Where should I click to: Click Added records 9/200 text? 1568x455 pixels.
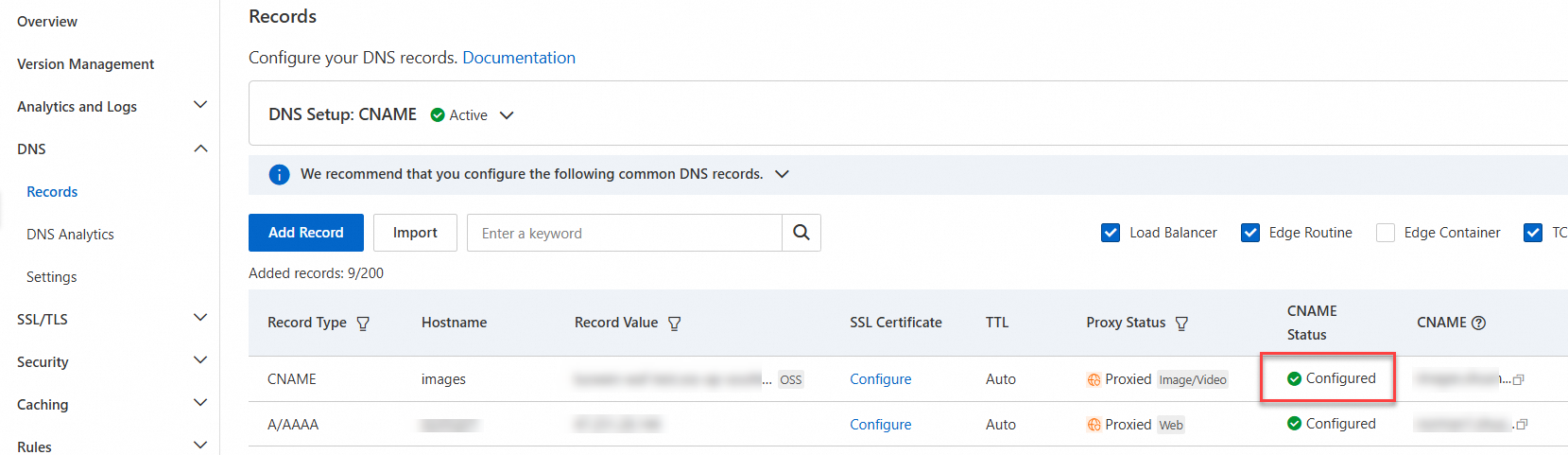click(316, 273)
